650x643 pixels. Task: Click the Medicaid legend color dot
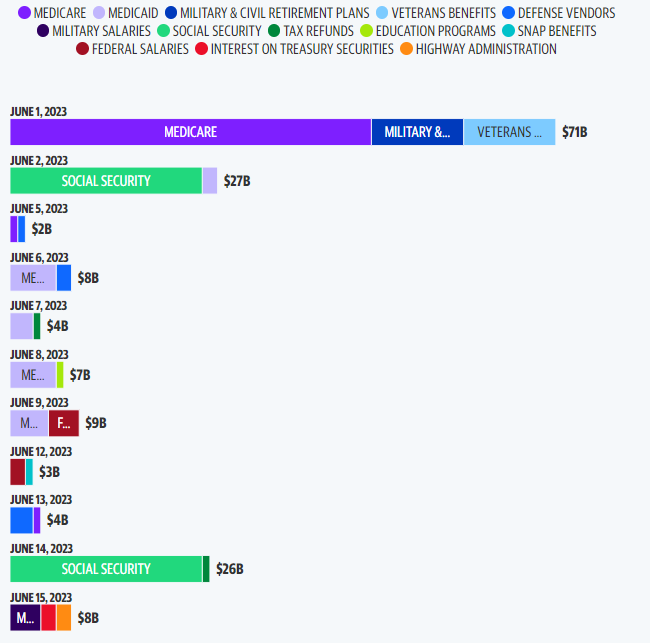click(99, 13)
